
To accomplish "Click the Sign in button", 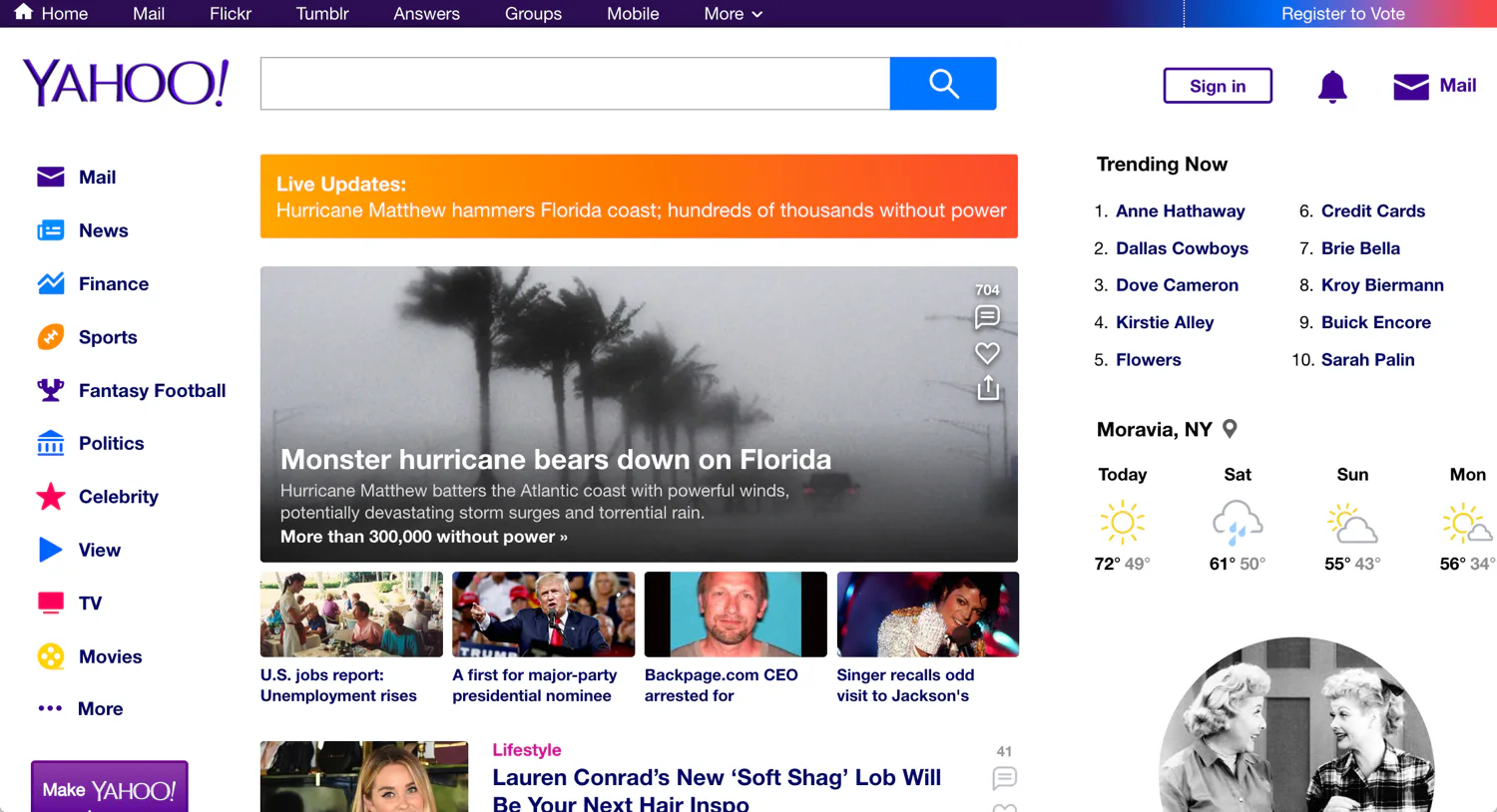I will [1218, 86].
